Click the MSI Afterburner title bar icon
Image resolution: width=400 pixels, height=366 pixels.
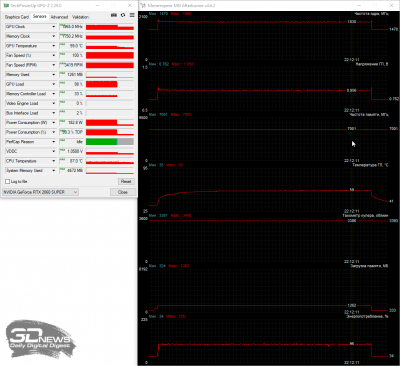143,6
